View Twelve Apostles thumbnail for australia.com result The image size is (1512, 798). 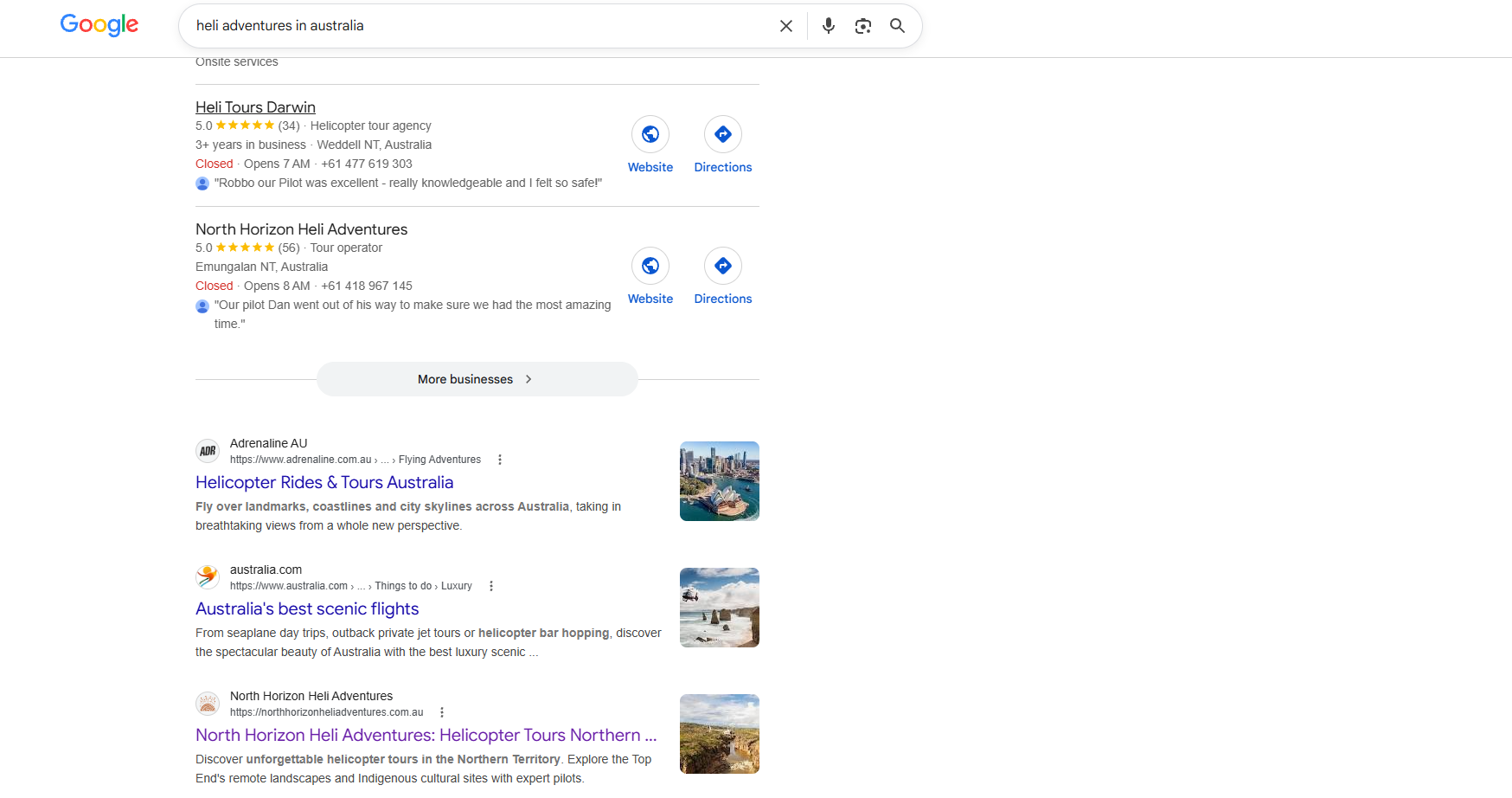click(x=720, y=608)
